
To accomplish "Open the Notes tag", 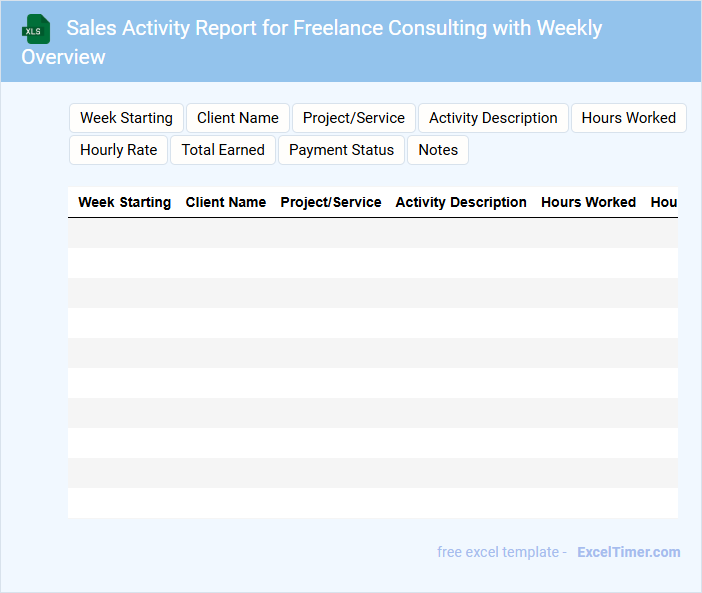I will click(x=438, y=150).
